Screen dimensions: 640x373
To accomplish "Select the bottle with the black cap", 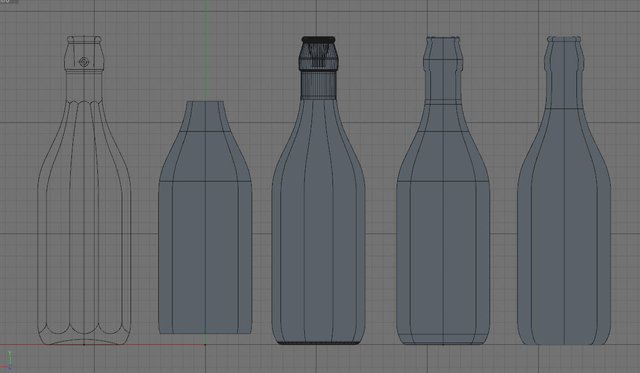I will tap(318, 190).
